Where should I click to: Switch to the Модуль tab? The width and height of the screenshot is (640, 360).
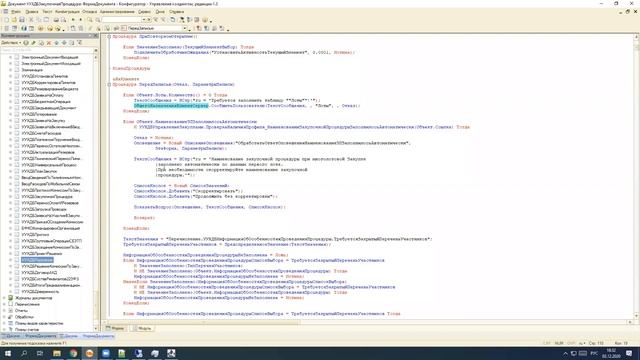[142, 328]
